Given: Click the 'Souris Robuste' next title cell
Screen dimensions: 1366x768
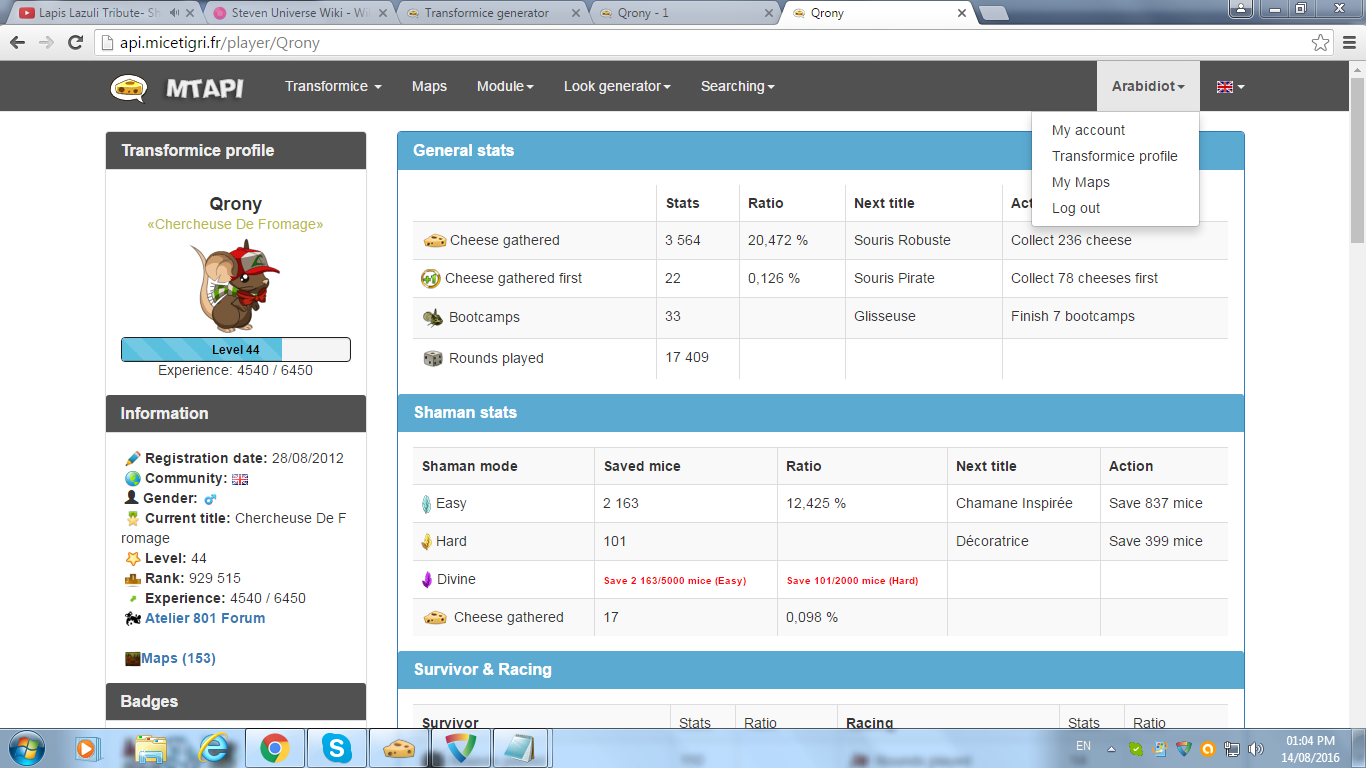Looking at the screenshot, I should pyautogui.click(x=923, y=240).
